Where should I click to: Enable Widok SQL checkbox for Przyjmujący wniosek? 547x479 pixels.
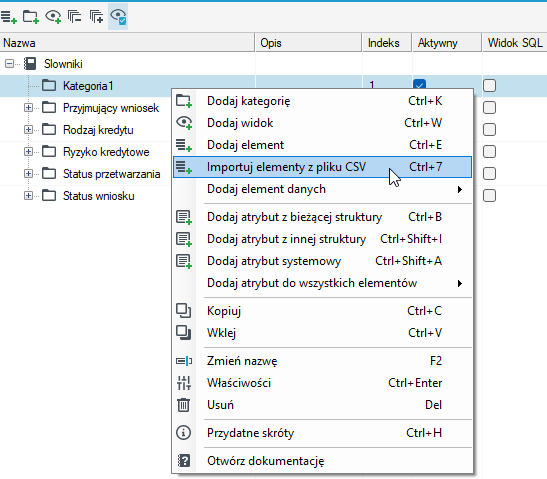[489, 107]
